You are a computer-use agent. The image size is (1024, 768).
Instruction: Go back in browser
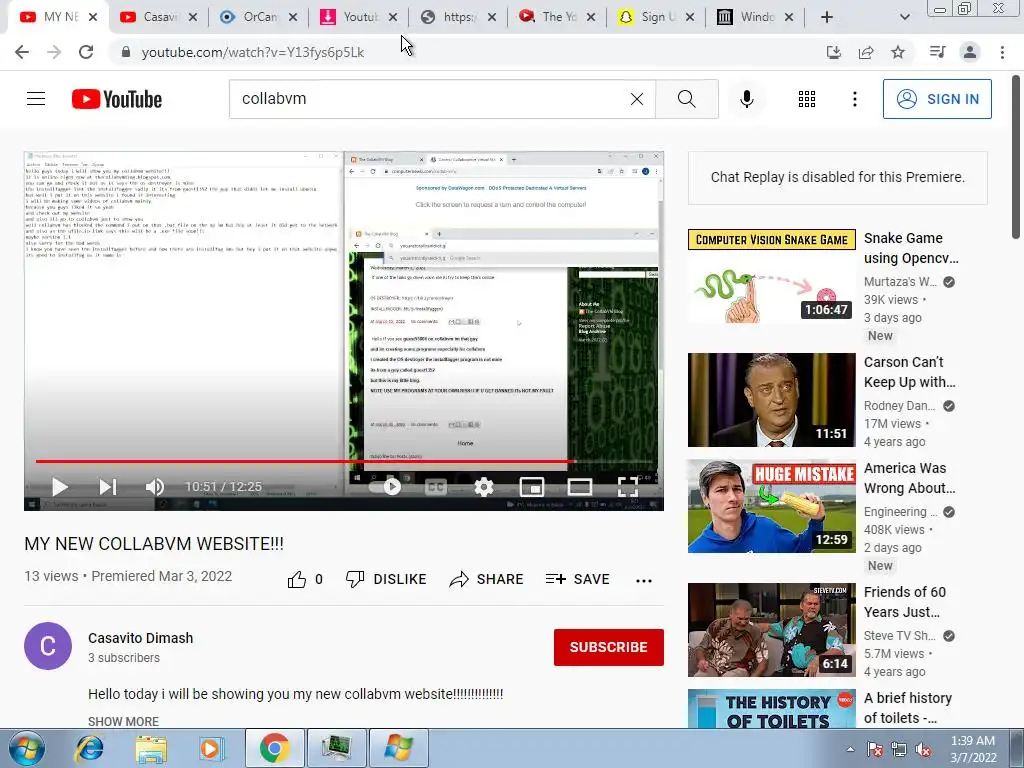22,52
